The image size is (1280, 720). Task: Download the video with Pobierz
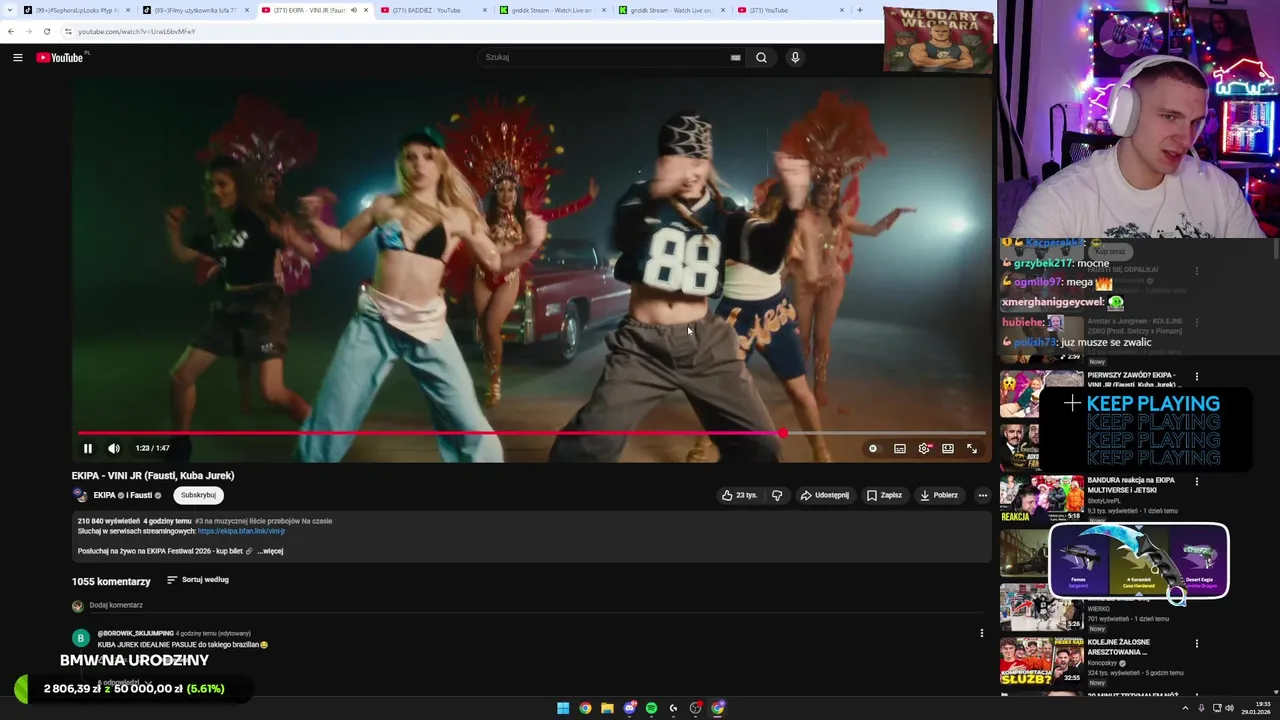click(x=939, y=495)
